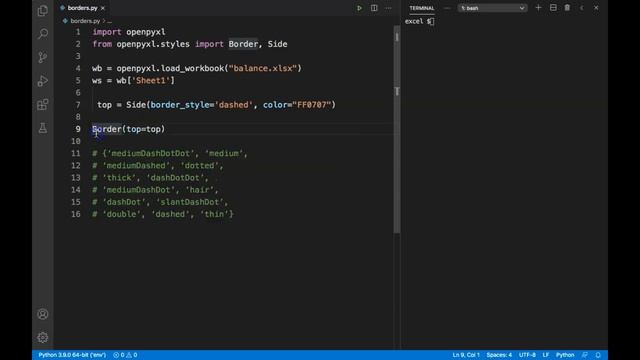Click borders.py in the breadcrumb
Image resolution: width=640 pixels, height=360 pixels.
coord(85,21)
